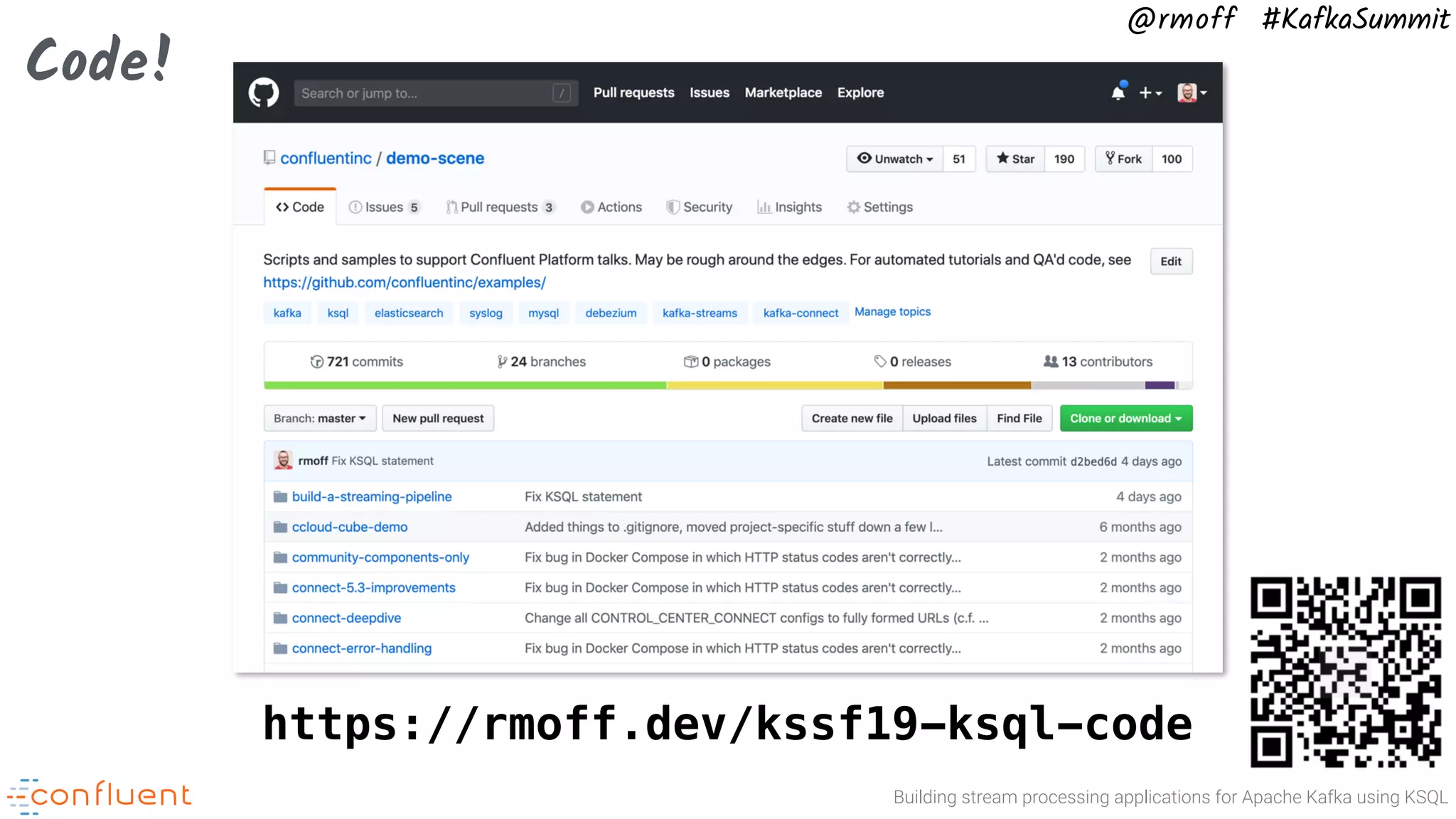1456x819 pixels.
Task: Open the plus create-new menu
Action: pos(1150,93)
